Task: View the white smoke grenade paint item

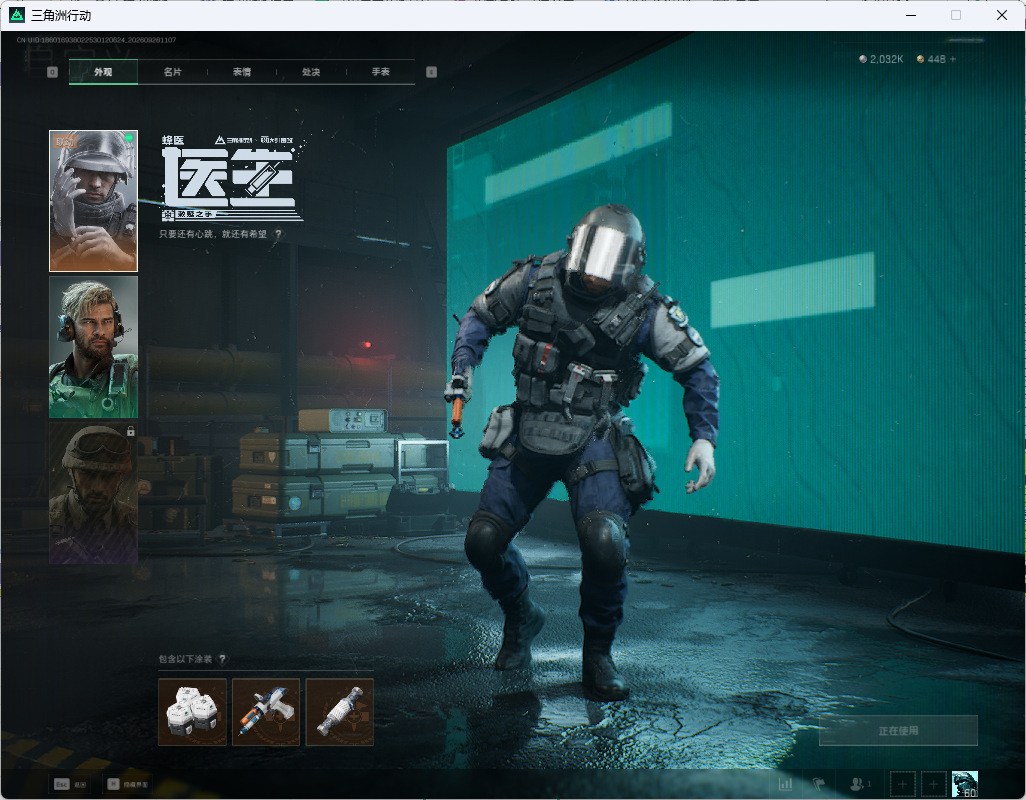Action: [x=340, y=712]
